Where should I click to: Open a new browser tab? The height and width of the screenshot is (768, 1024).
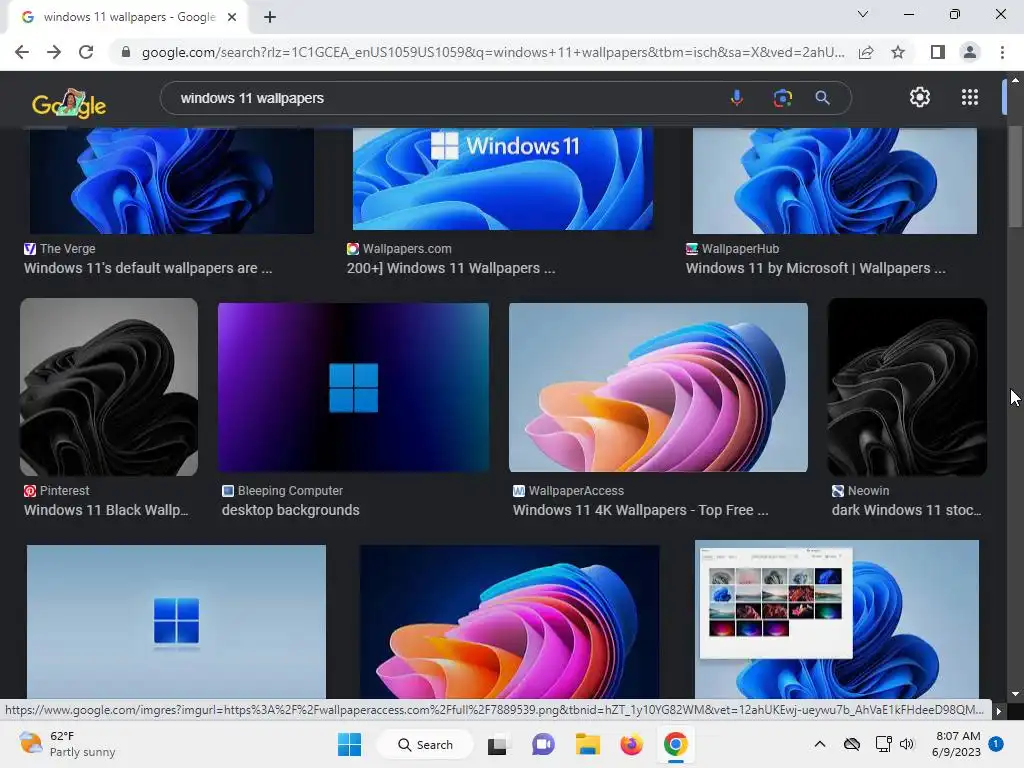point(270,17)
